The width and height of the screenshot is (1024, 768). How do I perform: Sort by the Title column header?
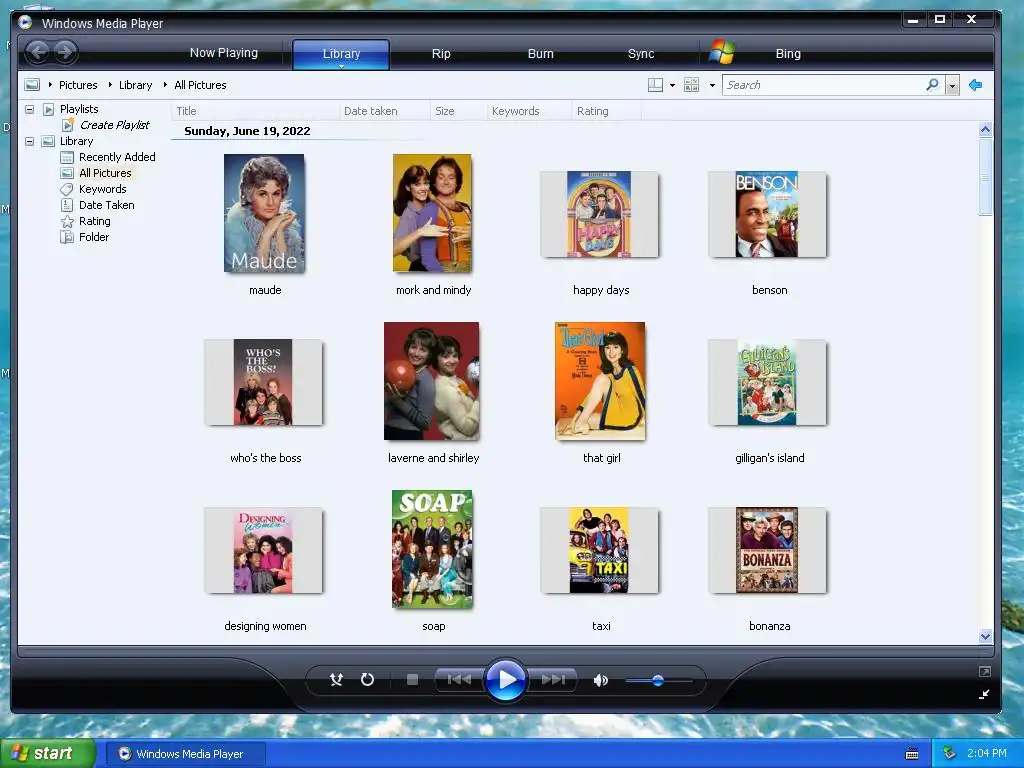click(x=255, y=111)
